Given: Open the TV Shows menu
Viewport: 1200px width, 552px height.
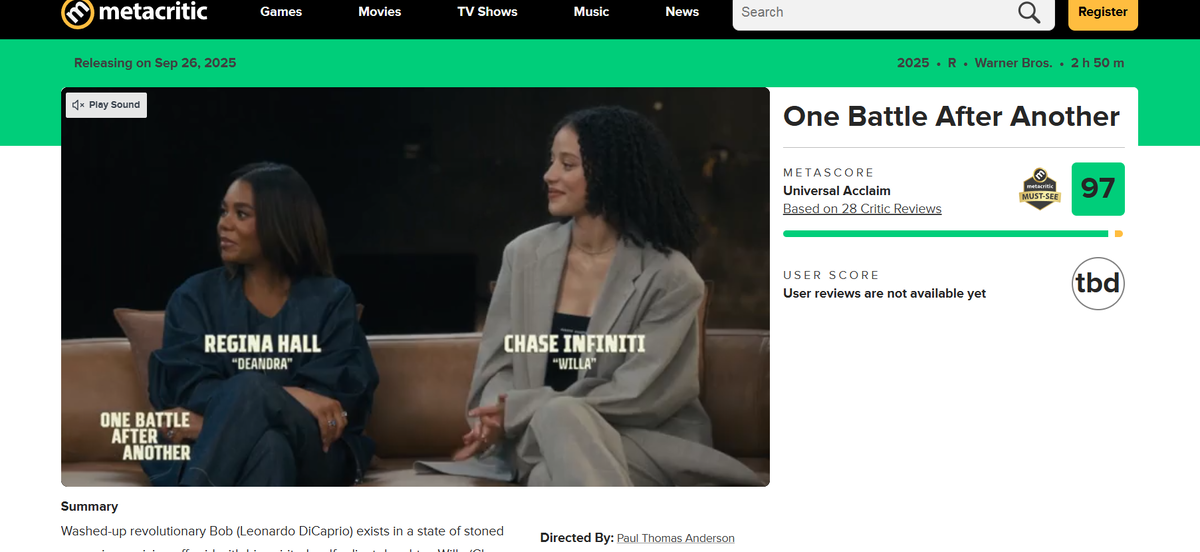Looking at the screenshot, I should (x=488, y=12).
